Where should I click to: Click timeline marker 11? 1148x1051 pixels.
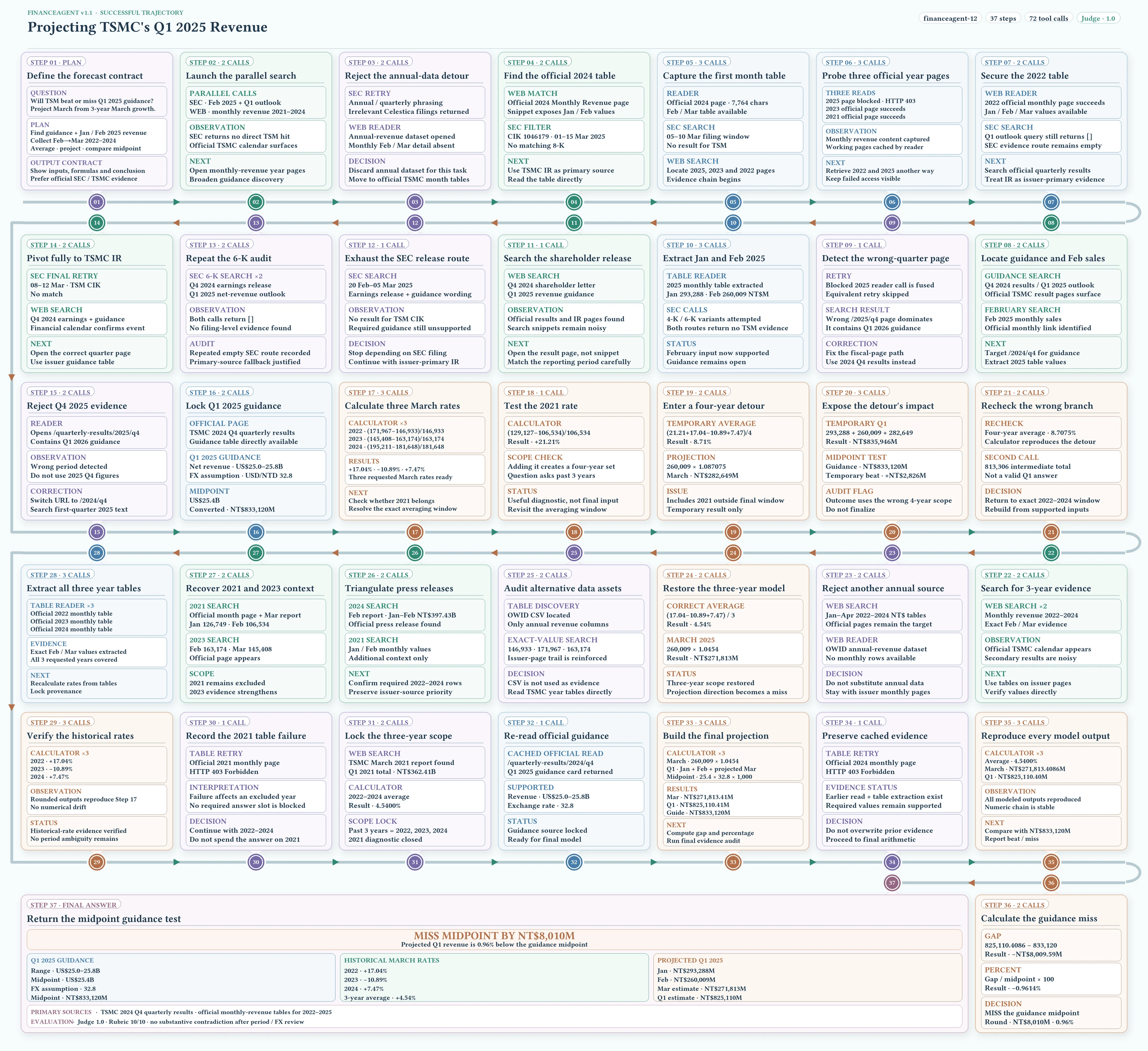tap(574, 222)
